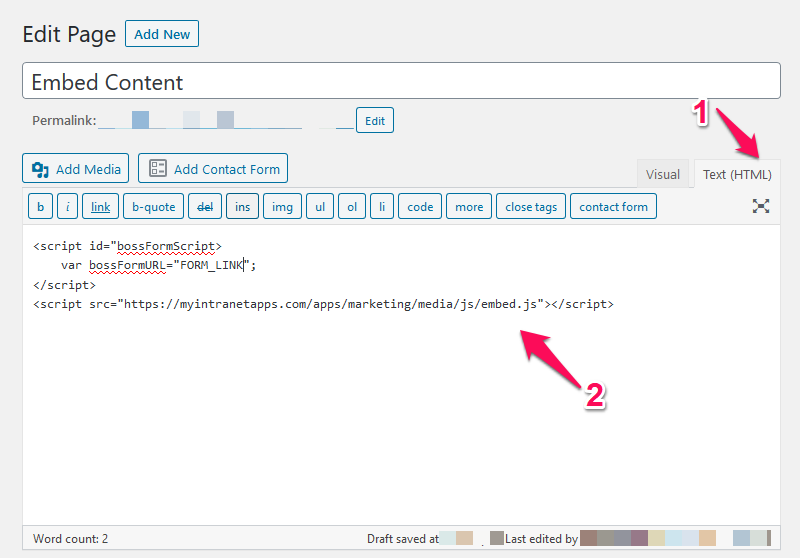
Task: Click the contact form quicktag button
Action: (613, 207)
